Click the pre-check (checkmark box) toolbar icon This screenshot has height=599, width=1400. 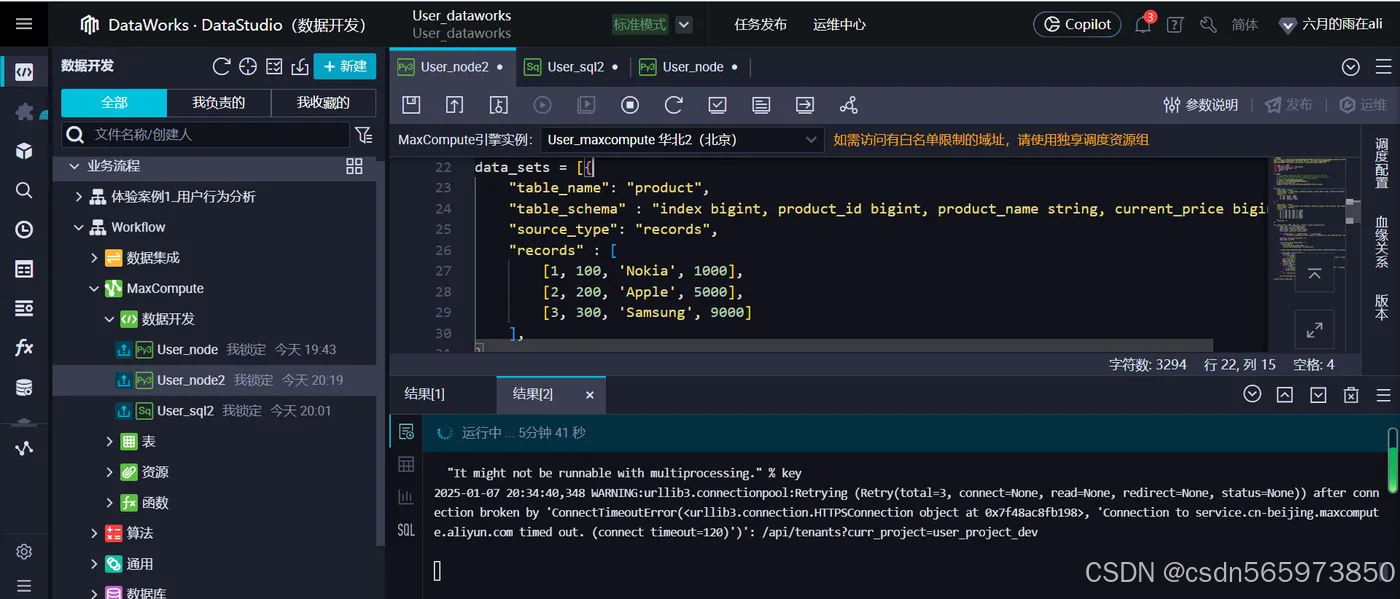pyautogui.click(x=717, y=105)
